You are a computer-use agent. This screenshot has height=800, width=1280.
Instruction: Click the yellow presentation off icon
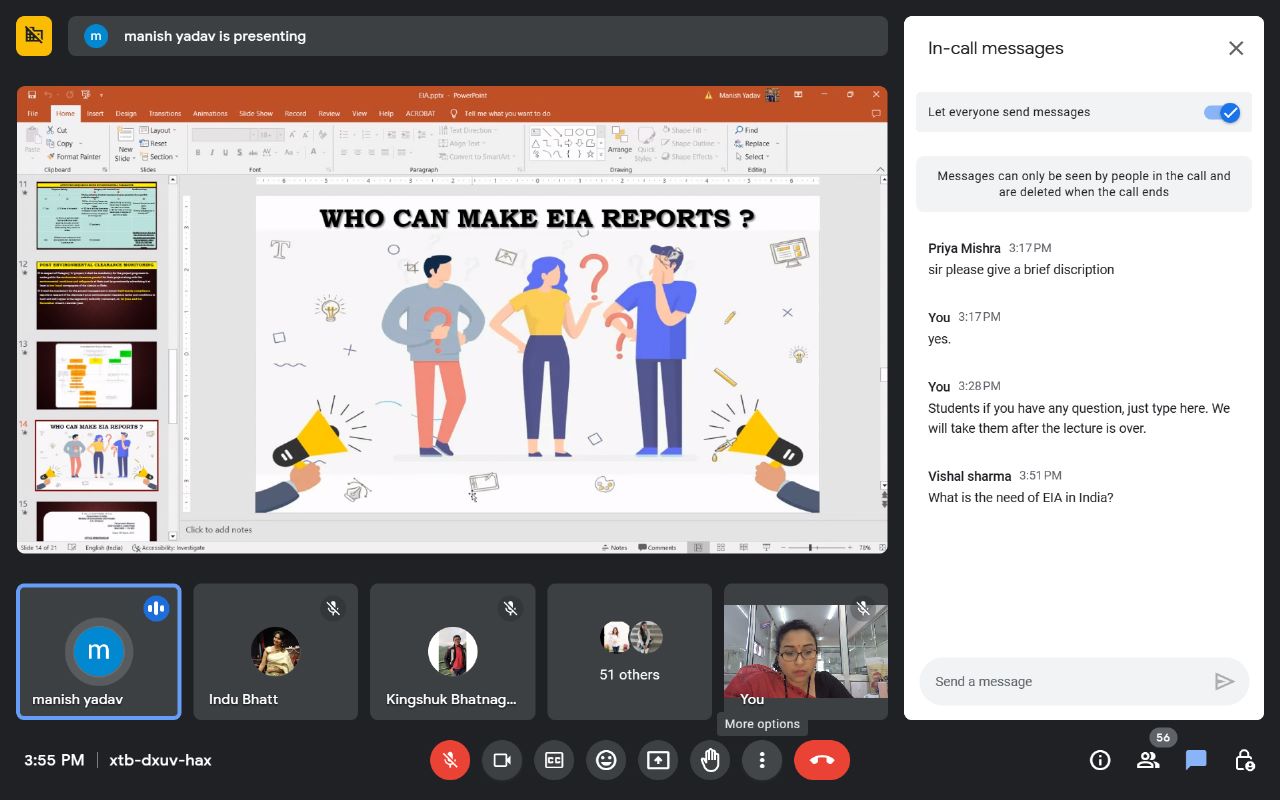click(x=34, y=36)
